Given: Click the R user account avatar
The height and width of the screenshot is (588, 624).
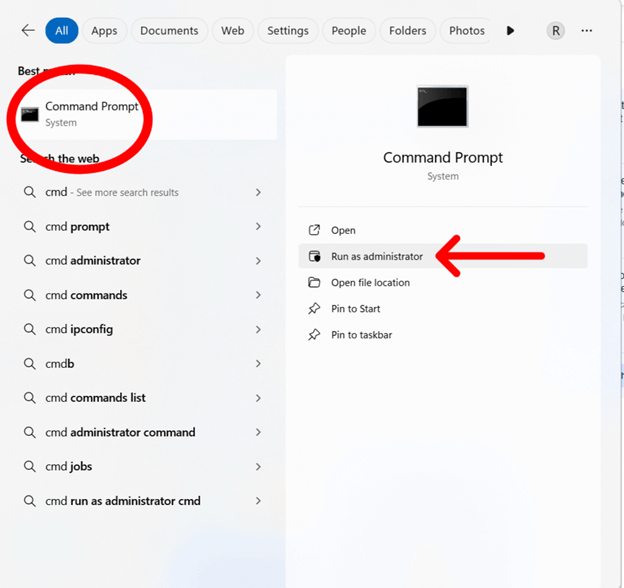Looking at the screenshot, I should point(555,31).
